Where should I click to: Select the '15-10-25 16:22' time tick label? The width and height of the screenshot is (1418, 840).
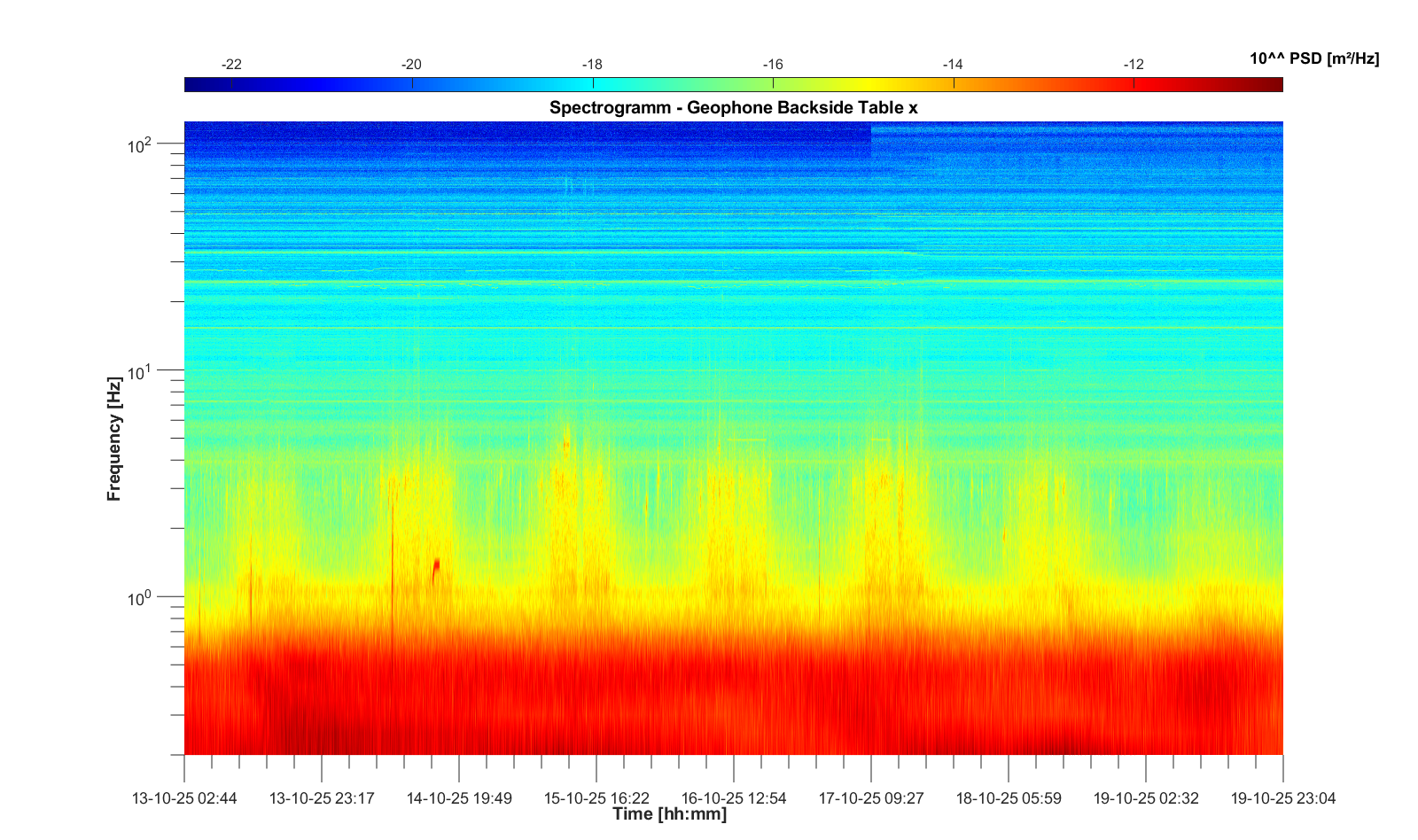point(596,798)
